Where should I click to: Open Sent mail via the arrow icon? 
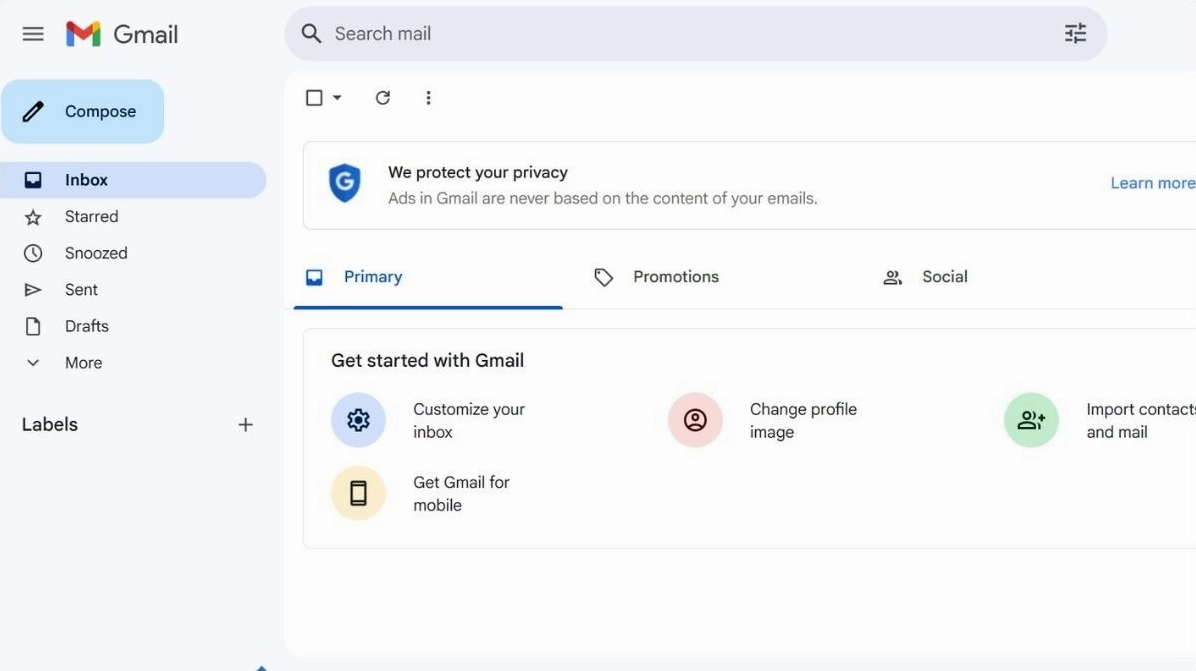click(x=33, y=289)
